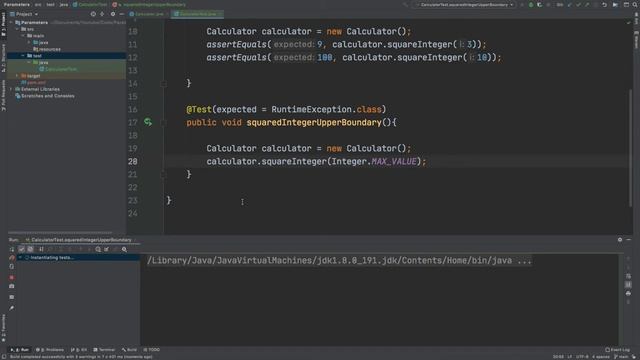This screenshot has width=640, height=360.
Task: Toggle the Project tool window button on left strip
Action: point(3,24)
